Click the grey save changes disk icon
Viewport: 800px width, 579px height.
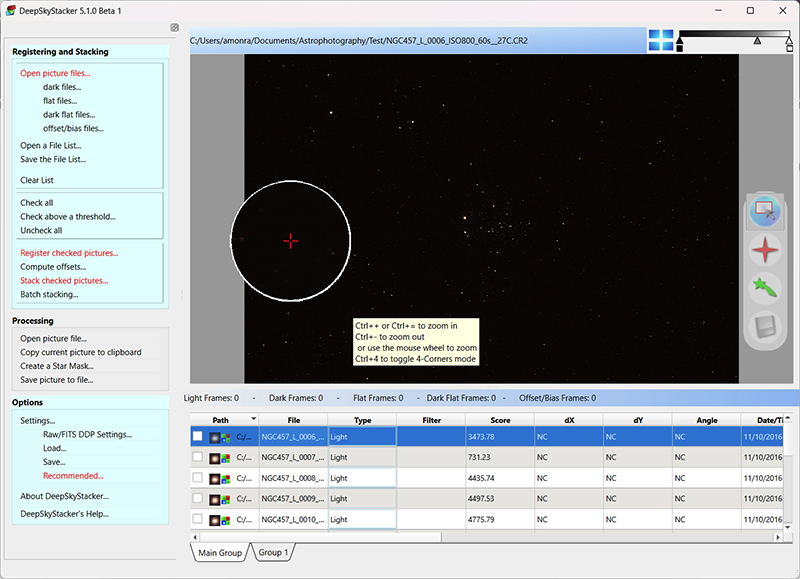point(765,326)
